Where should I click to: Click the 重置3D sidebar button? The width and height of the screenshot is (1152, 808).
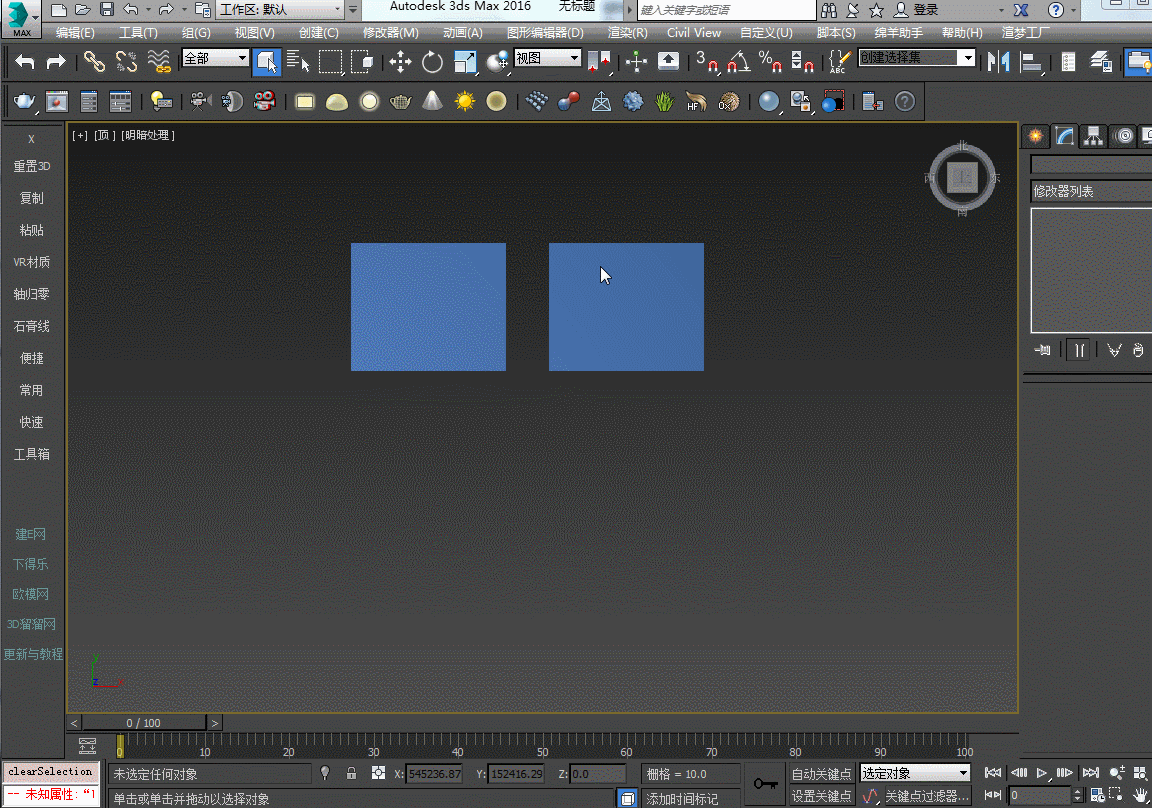[x=31, y=166]
